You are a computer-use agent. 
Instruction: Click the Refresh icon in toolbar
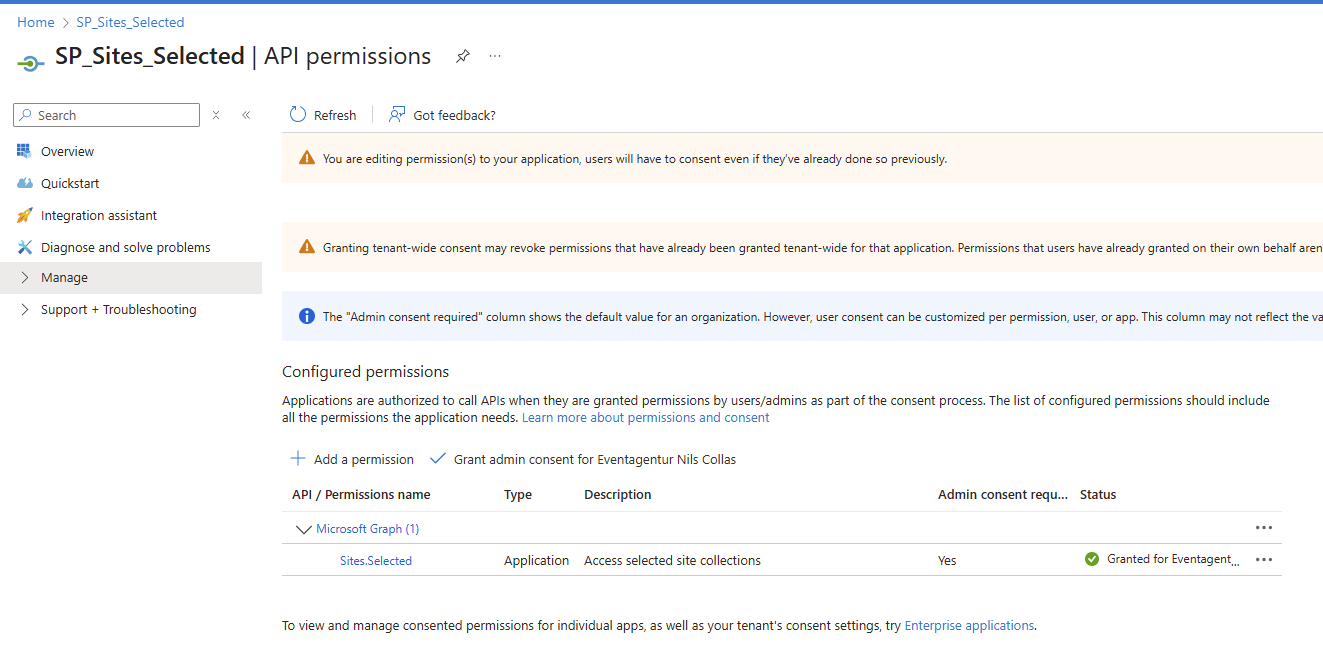click(x=298, y=115)
